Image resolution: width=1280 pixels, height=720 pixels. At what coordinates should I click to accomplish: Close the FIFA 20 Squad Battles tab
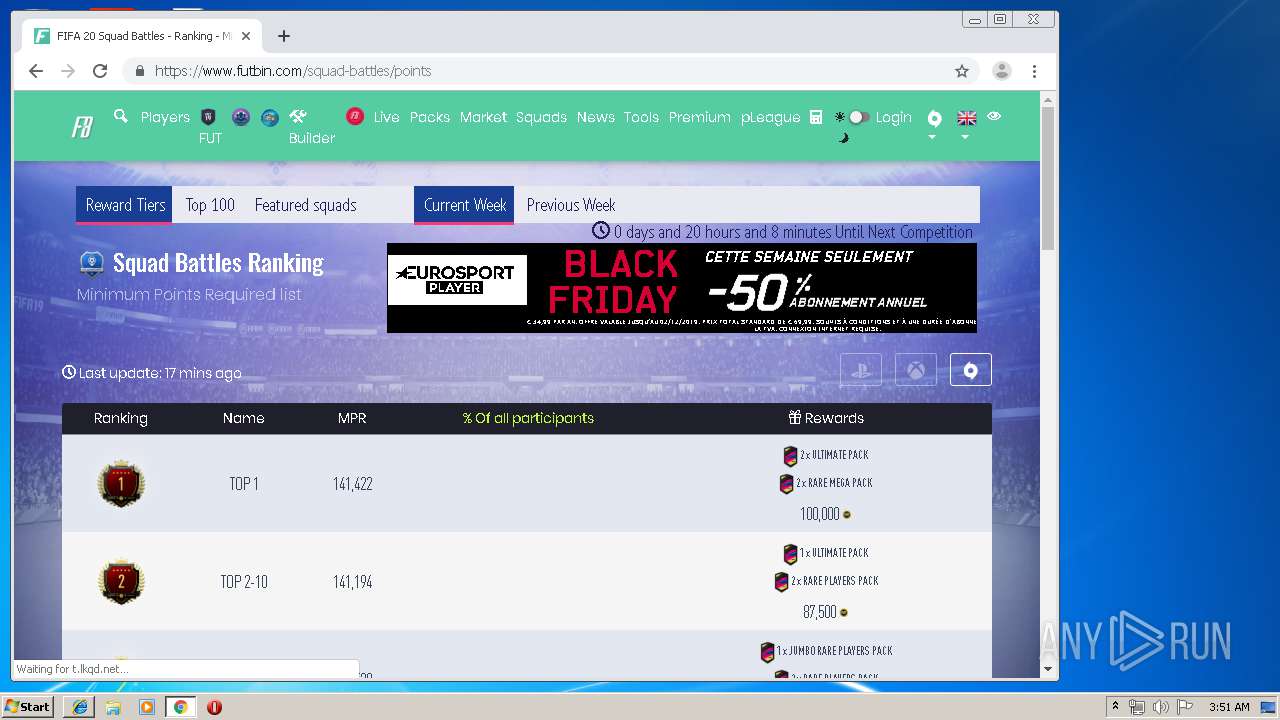[x=246, y=36]
